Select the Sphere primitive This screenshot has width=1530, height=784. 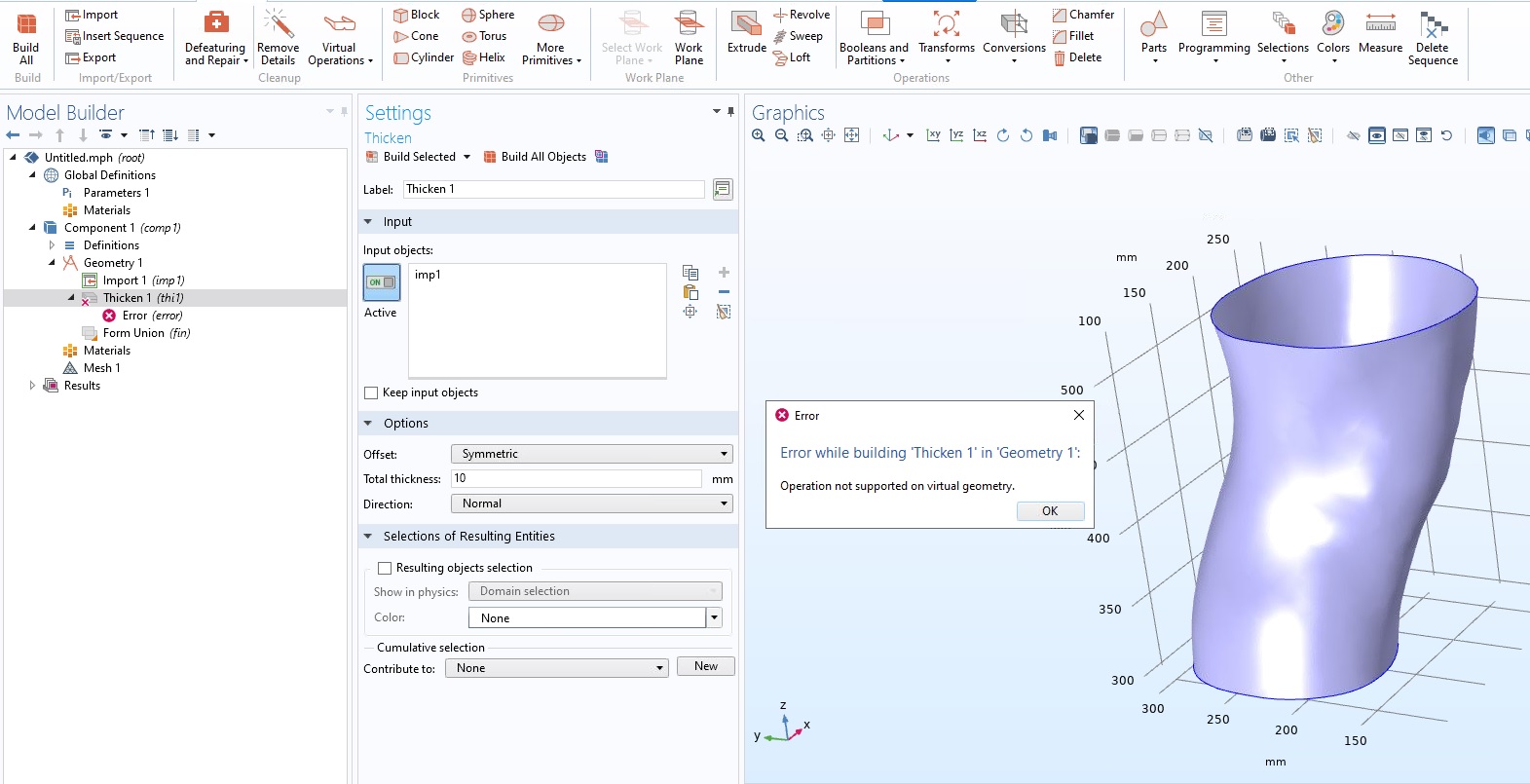(x=488, y=15)
